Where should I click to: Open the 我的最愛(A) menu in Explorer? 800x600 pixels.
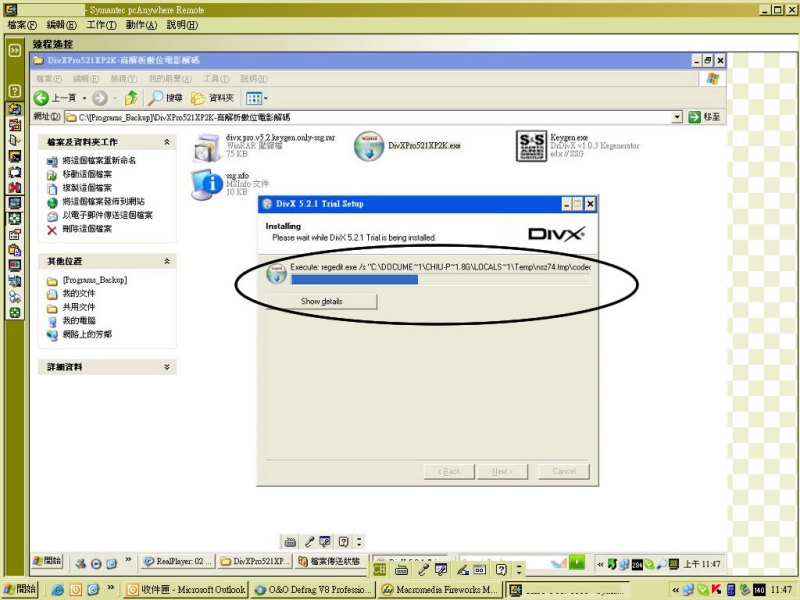pos(170,79)
